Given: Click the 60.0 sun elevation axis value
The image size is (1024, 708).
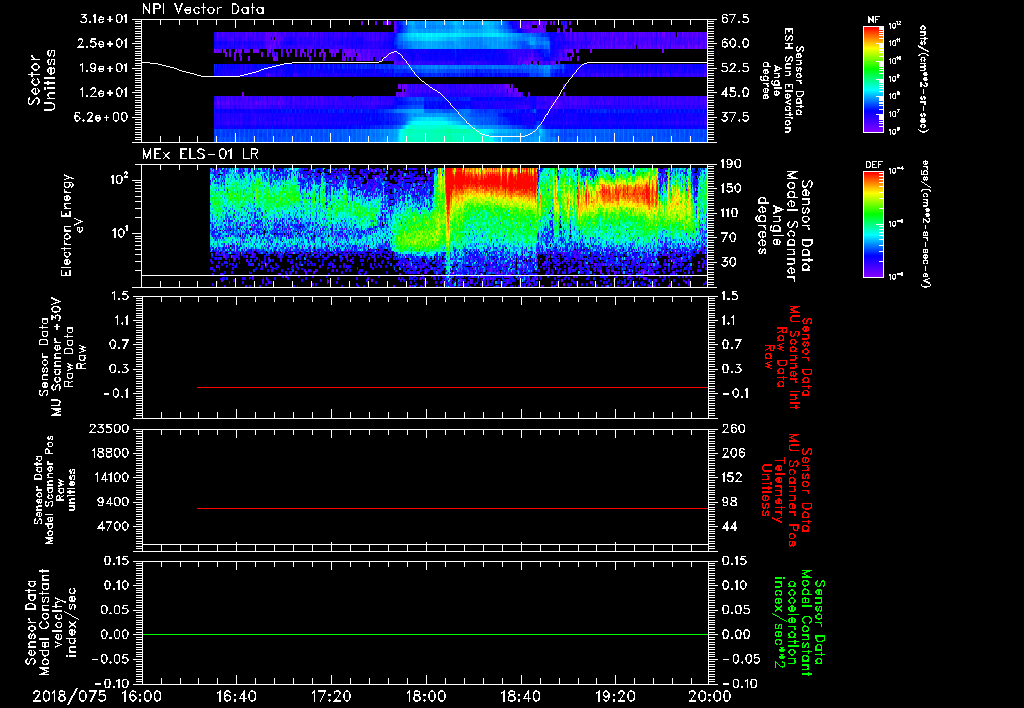Looking at the screenshot, I should pos(735,43).
